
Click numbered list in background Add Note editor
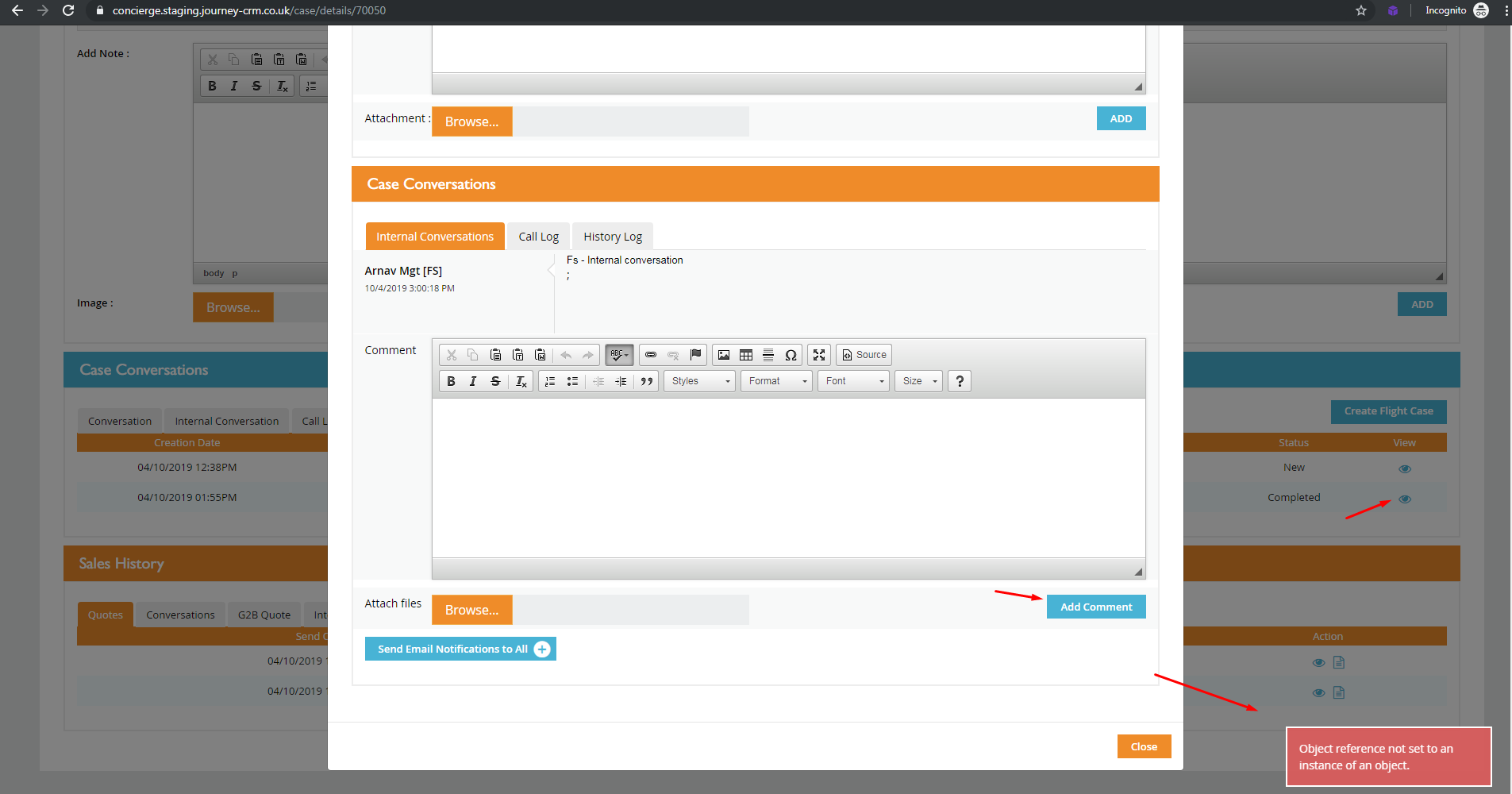(311, 86)
